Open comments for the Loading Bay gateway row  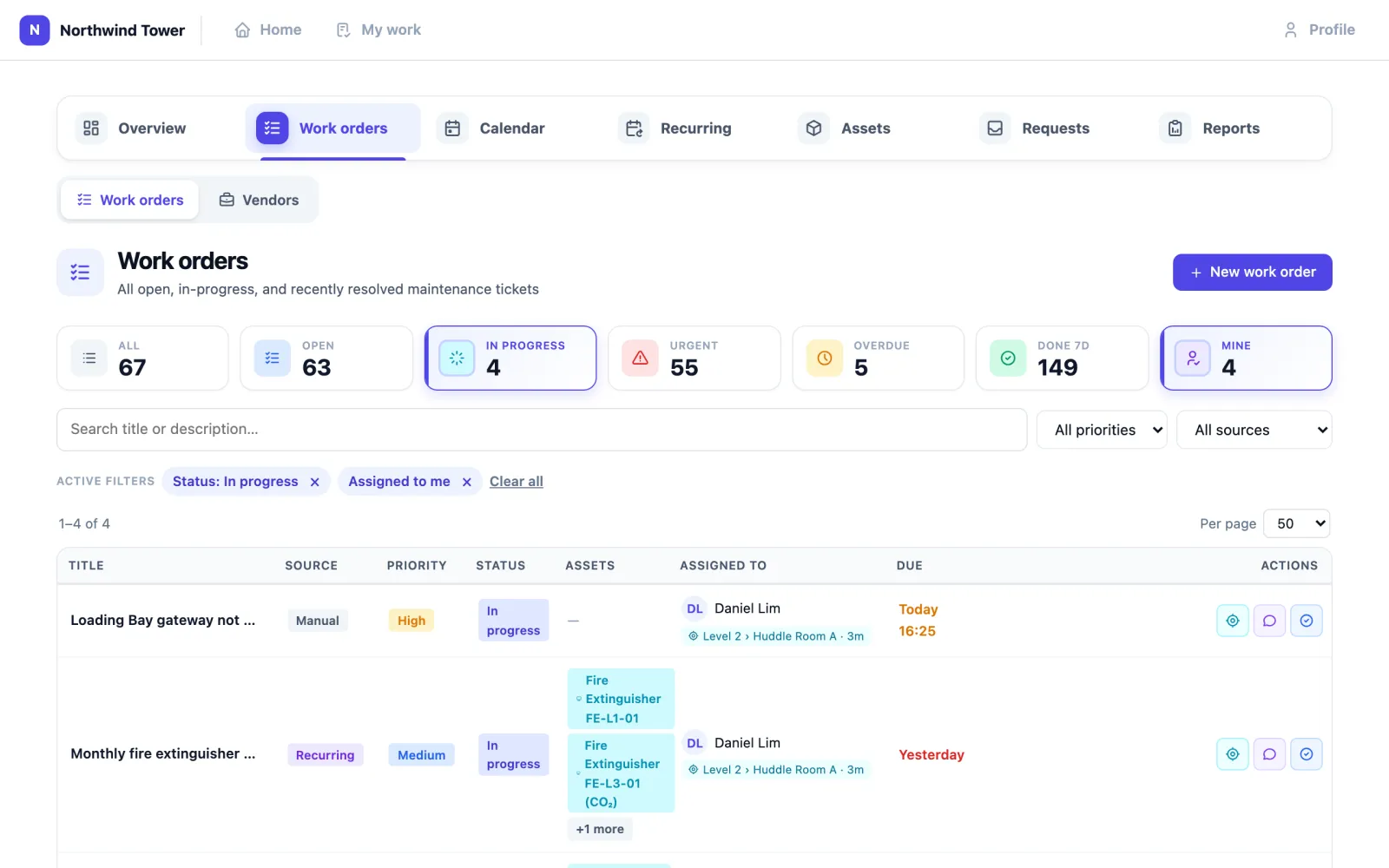pos(1269,621)
